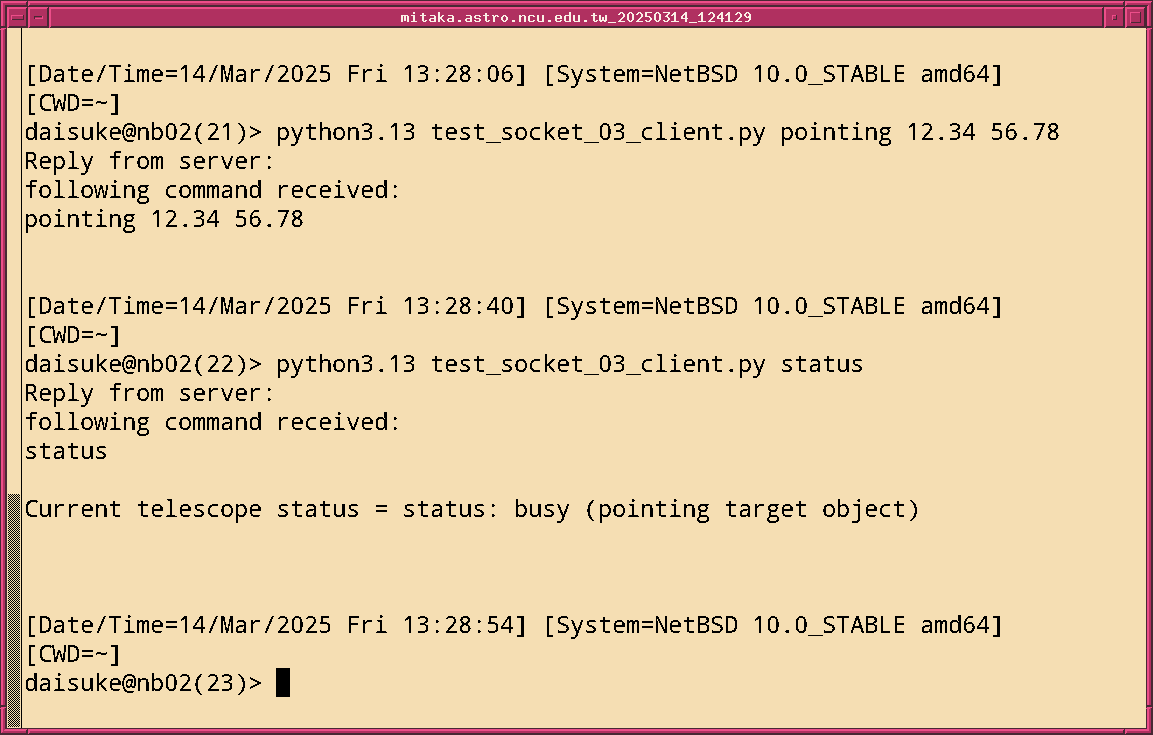Click the standalone 'status' output line
Screen dimensions: 1153x735
pos(66,451)
